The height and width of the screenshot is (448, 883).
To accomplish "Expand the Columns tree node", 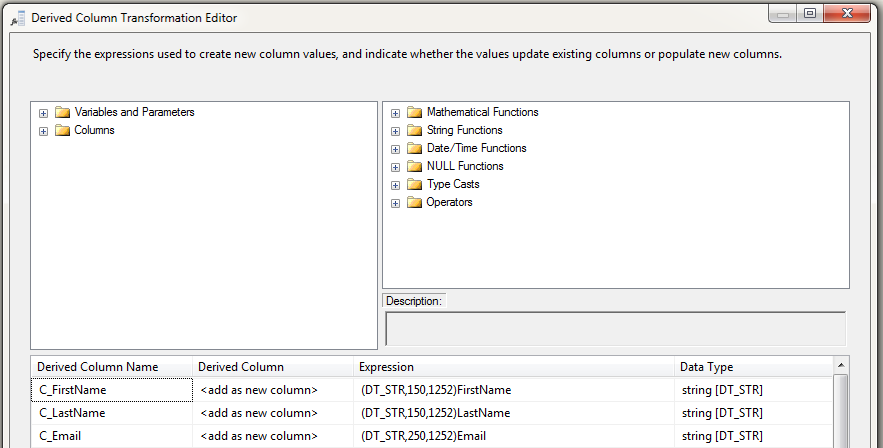I will pyautogui.click(x=43, y=131).
